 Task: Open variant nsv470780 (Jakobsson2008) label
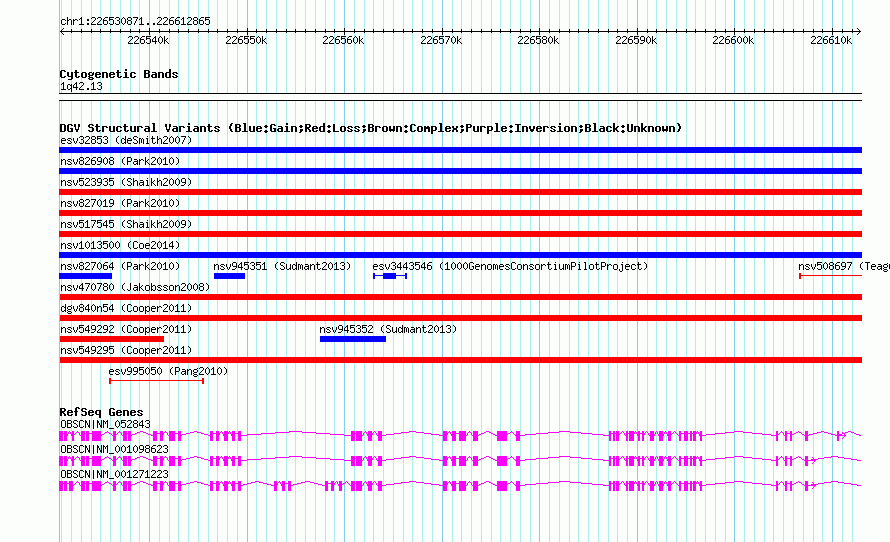[135, 287]
